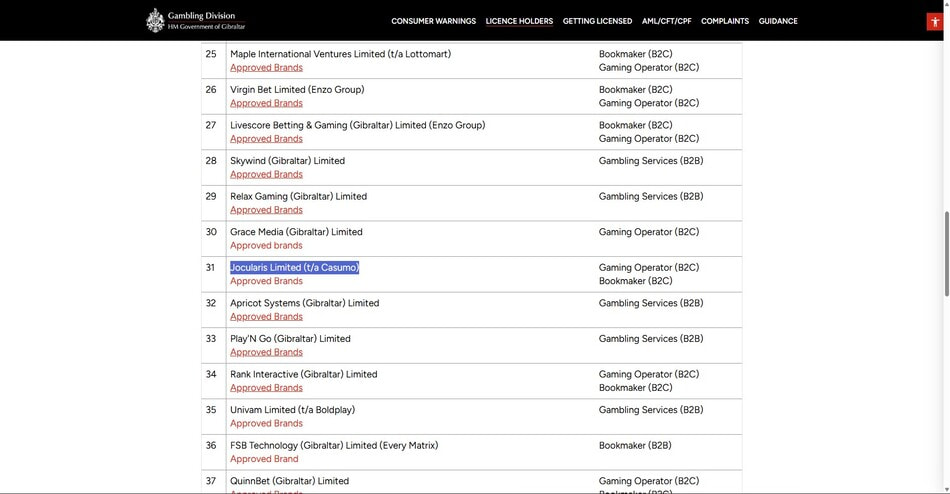Open Approved Brands for Jocularis Limited
Screen dimensions: 950x494
pos(266,281)
